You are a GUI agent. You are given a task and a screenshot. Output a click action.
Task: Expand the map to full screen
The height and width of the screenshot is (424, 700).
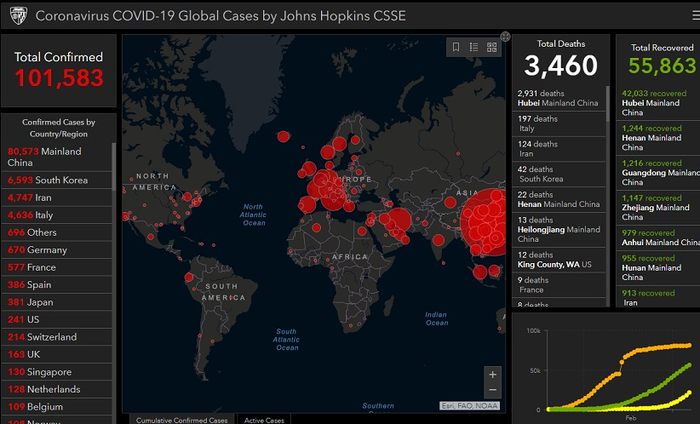point(505,37)
